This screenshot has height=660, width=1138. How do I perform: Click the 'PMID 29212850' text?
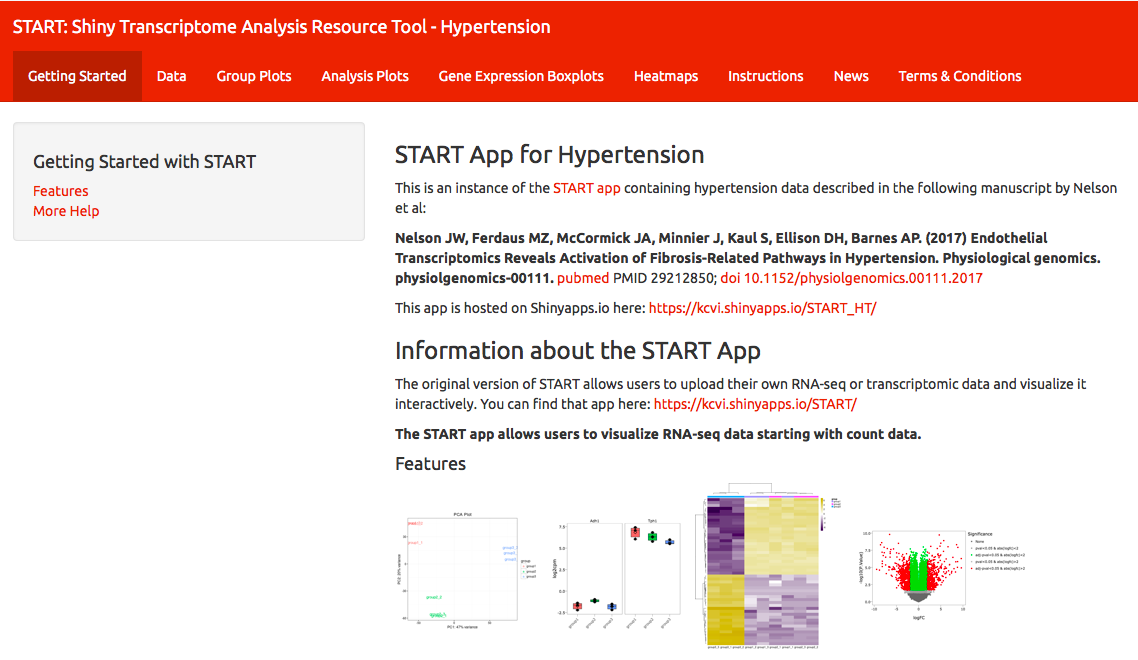tap(665, 278)
